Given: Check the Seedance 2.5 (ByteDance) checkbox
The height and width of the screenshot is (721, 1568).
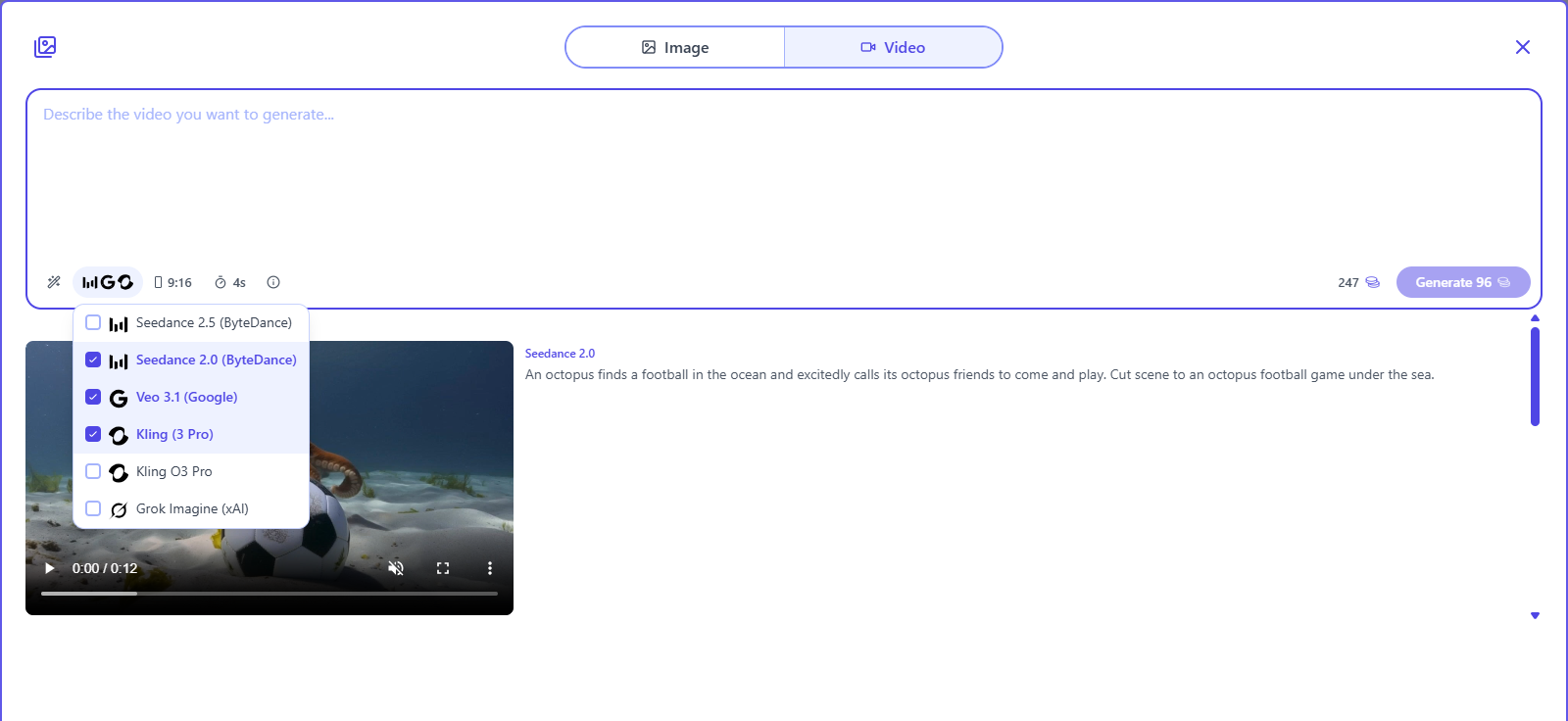Looking at the screenshot, I should (x=93, y=322).
